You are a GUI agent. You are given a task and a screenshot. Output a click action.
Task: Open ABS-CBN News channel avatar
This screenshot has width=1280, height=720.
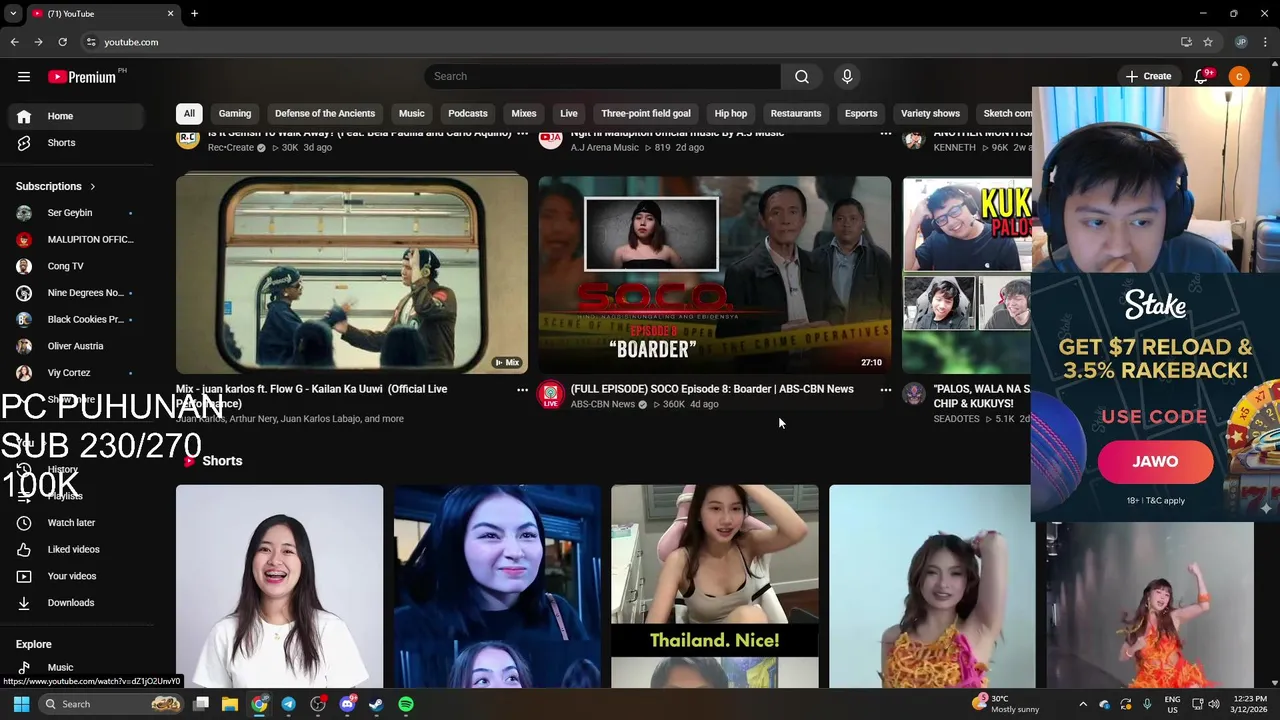coord(551,394)
